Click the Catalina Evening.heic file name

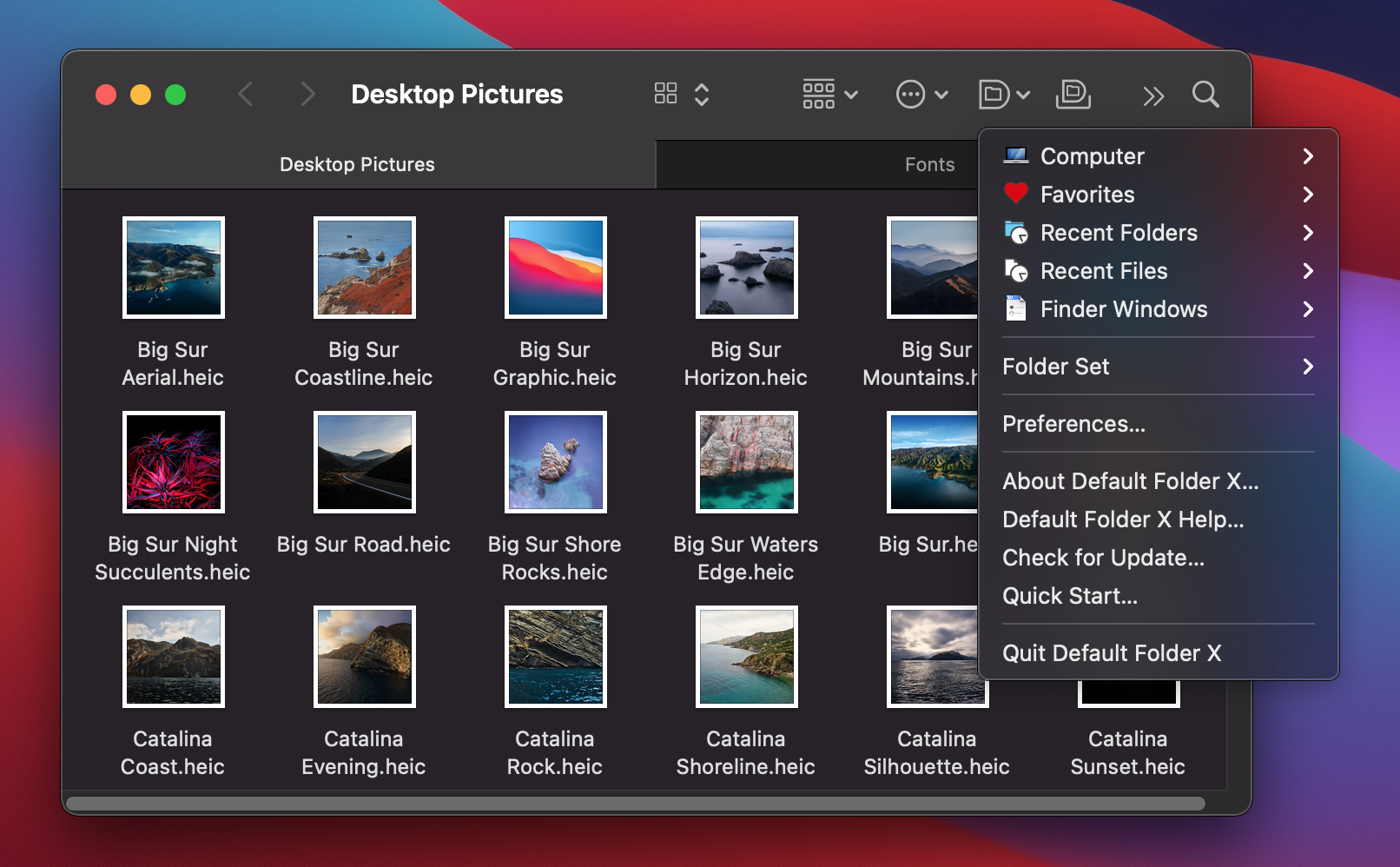coord(364,753)
